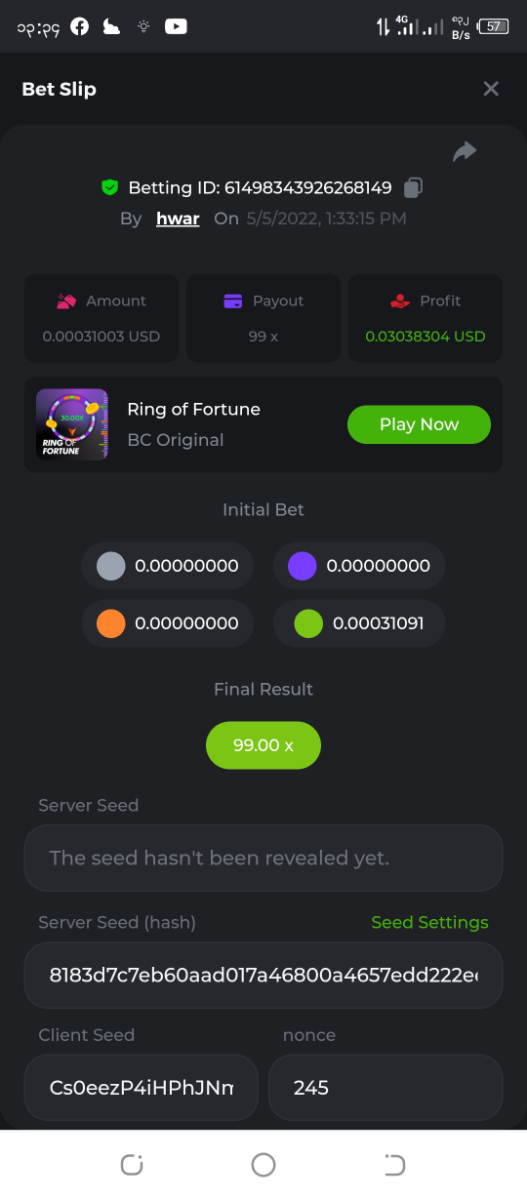Click the Play Now button
527x1200 pixels.
[419, 424]
